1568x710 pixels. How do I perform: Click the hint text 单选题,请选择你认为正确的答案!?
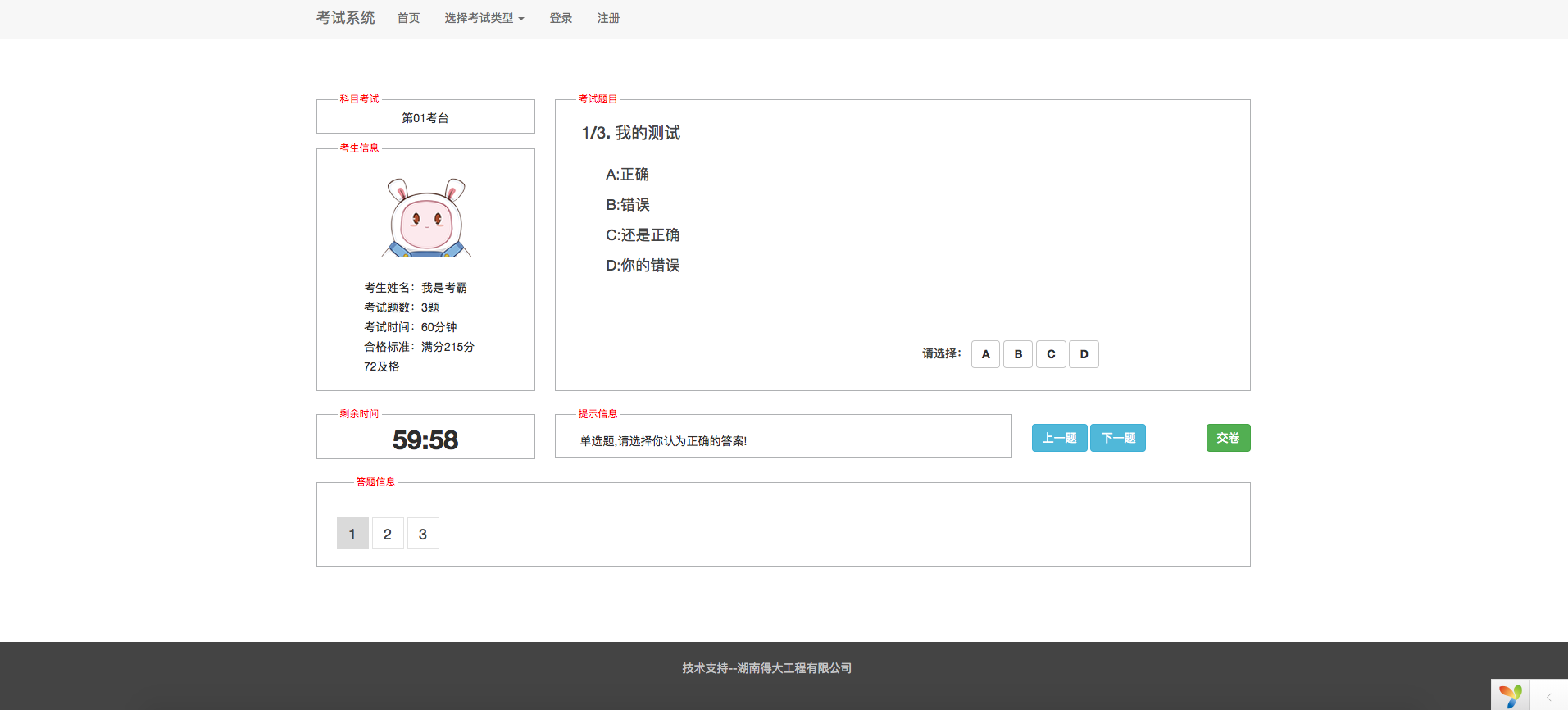tap(663, 441)
